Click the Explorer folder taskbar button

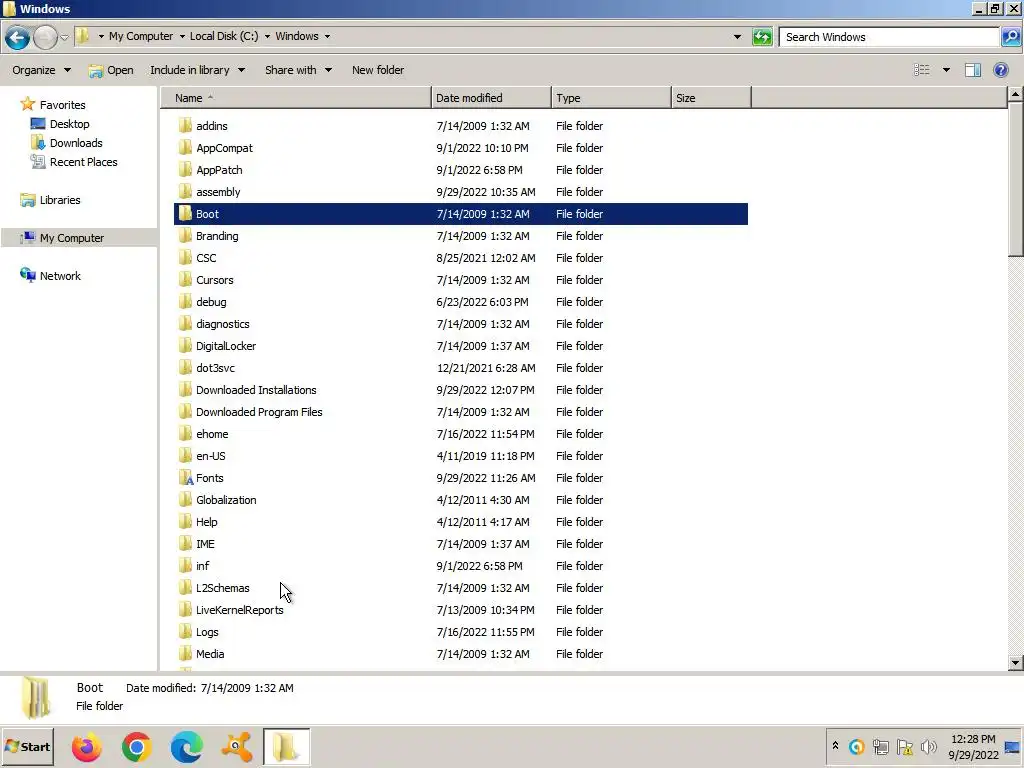[286, 746]
